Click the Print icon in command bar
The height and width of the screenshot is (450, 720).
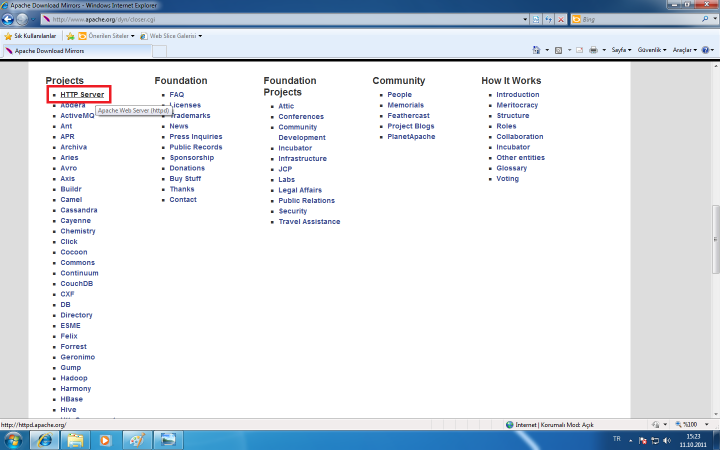594,49
